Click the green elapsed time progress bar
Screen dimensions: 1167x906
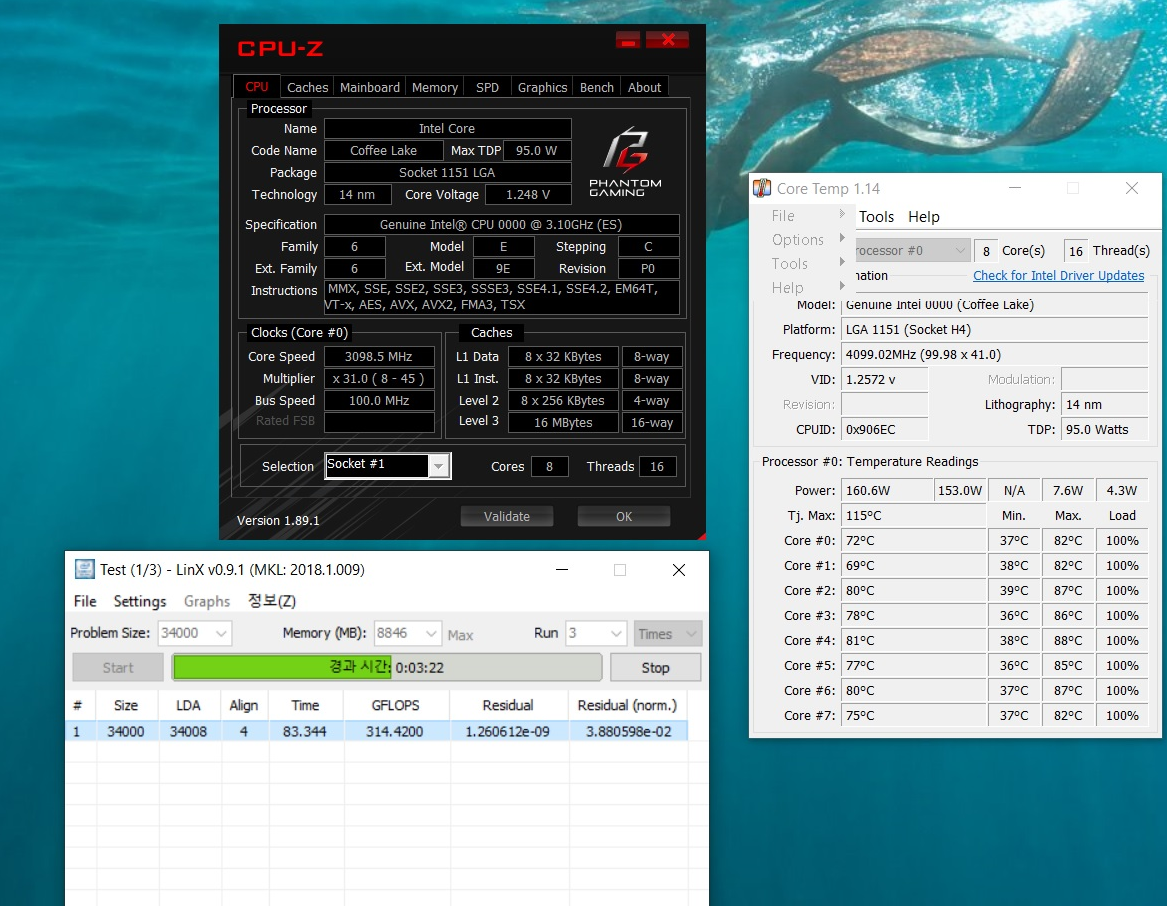[387, 667]
